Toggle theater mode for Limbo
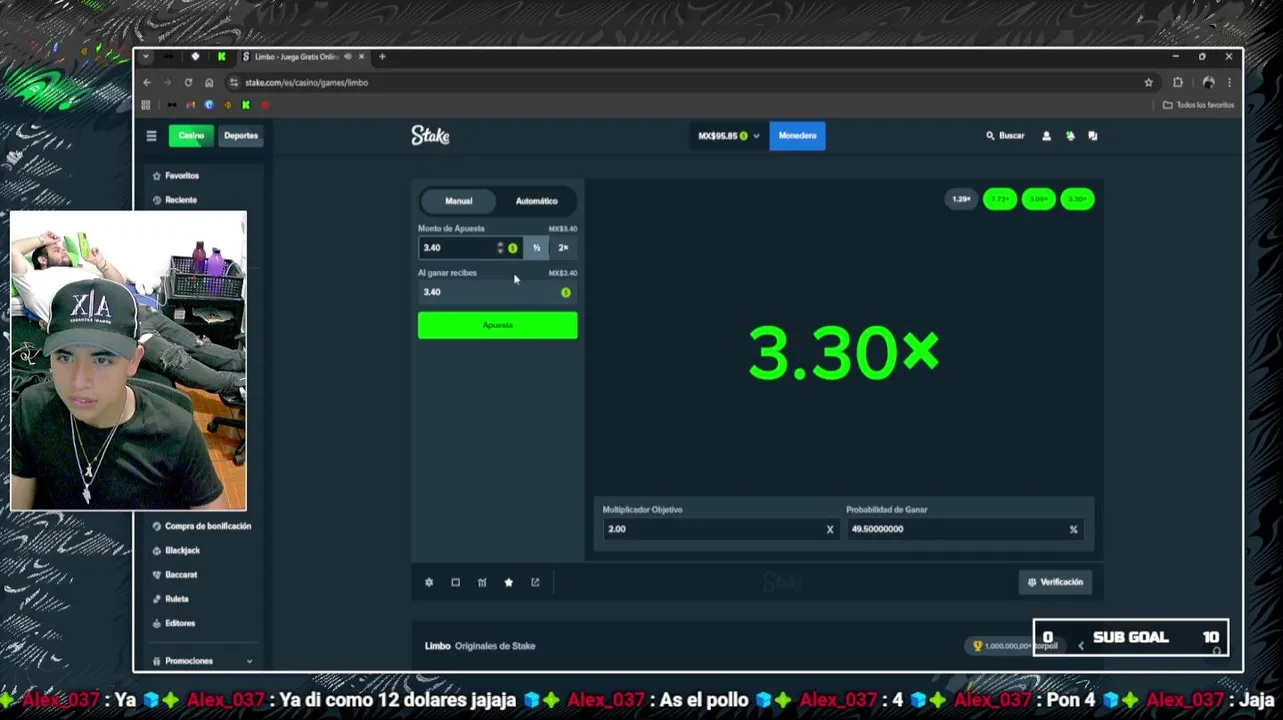Screen dimensions: 1283x720 pyautogui.click(x=455, y=582)
